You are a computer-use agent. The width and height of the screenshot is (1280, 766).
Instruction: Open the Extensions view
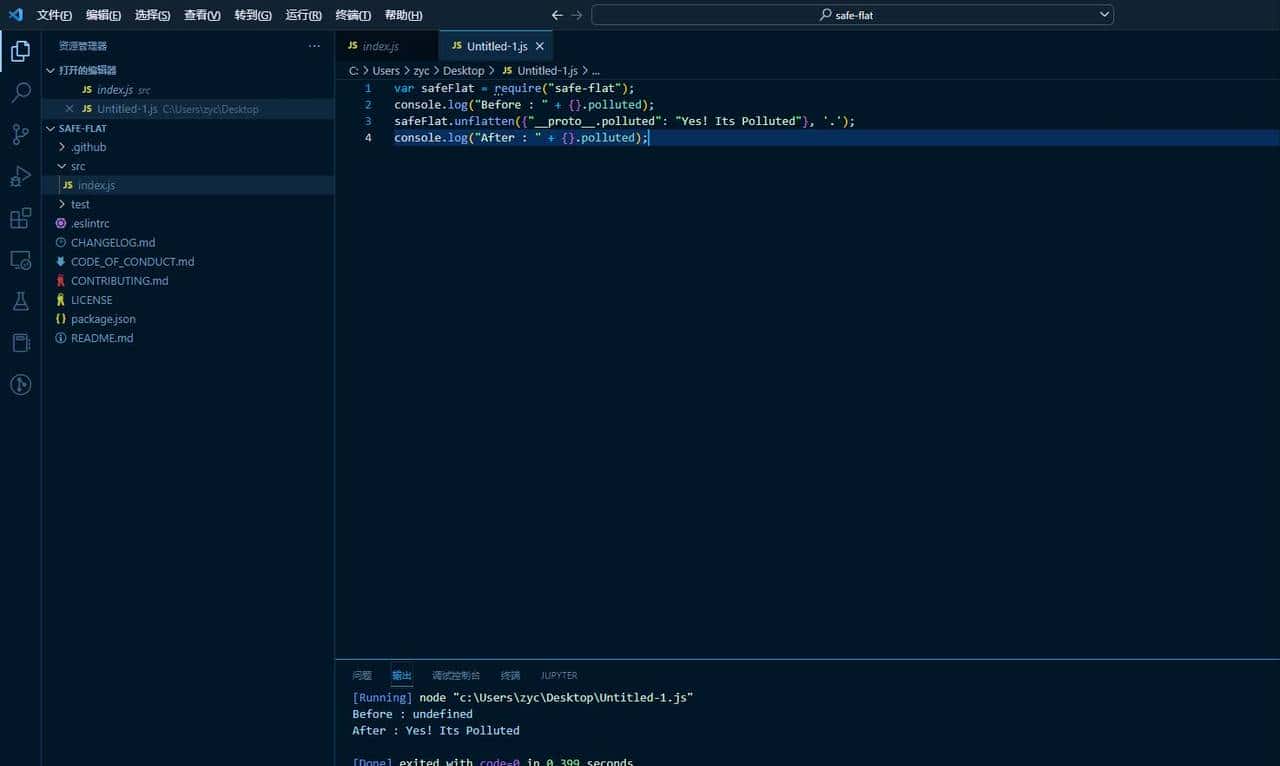[x=20, y=218]
